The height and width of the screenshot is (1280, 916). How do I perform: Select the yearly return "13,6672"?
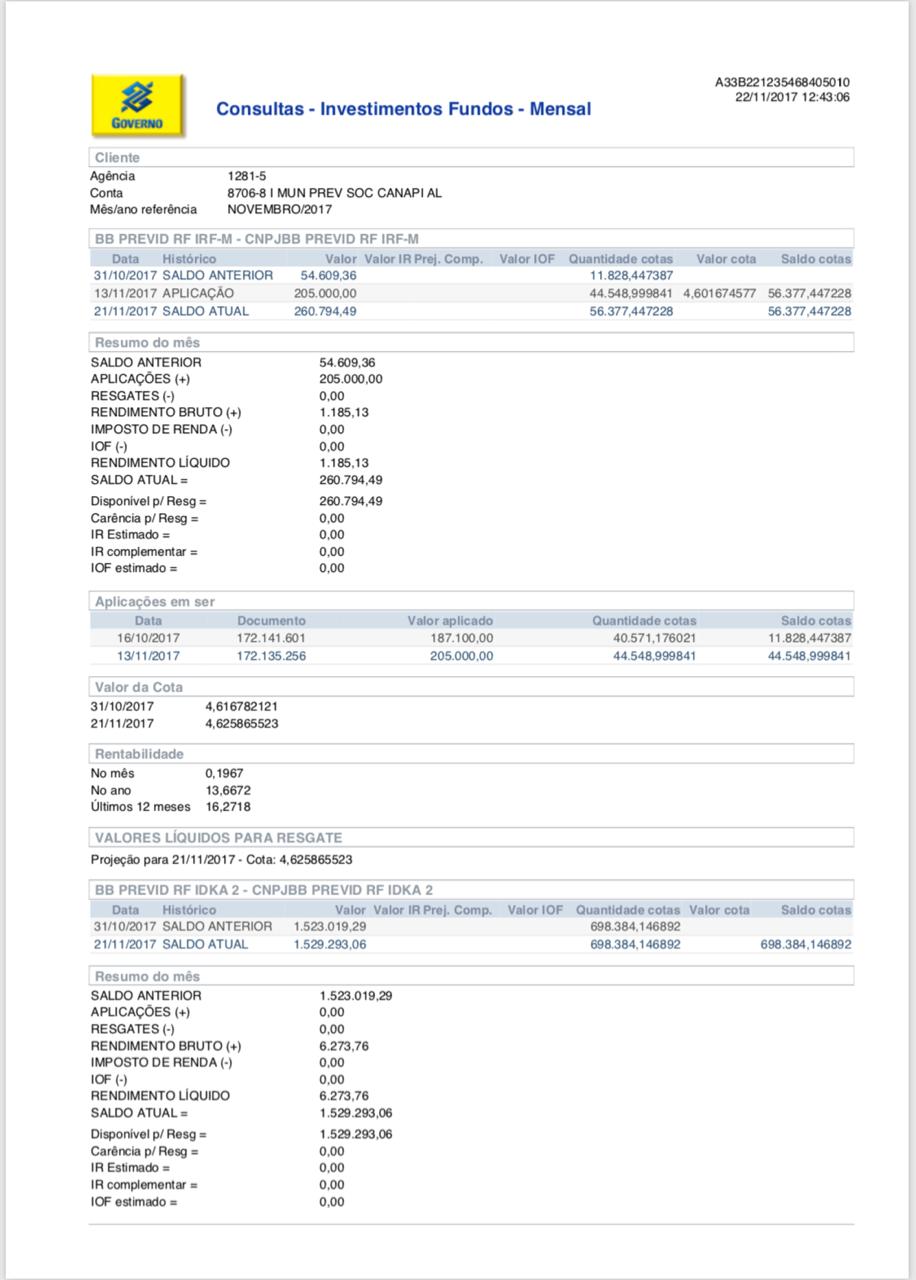(x=228, y=790)
